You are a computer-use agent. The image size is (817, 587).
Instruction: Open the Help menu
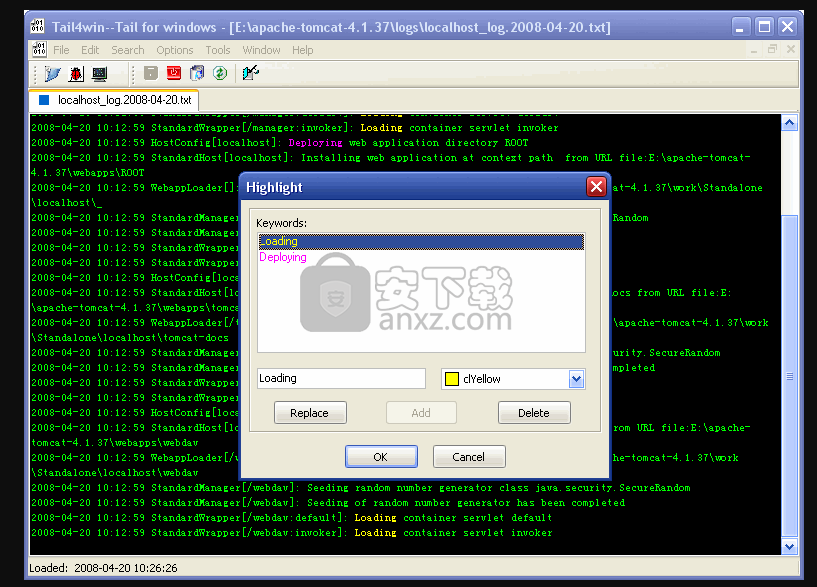tap(302, 50)
